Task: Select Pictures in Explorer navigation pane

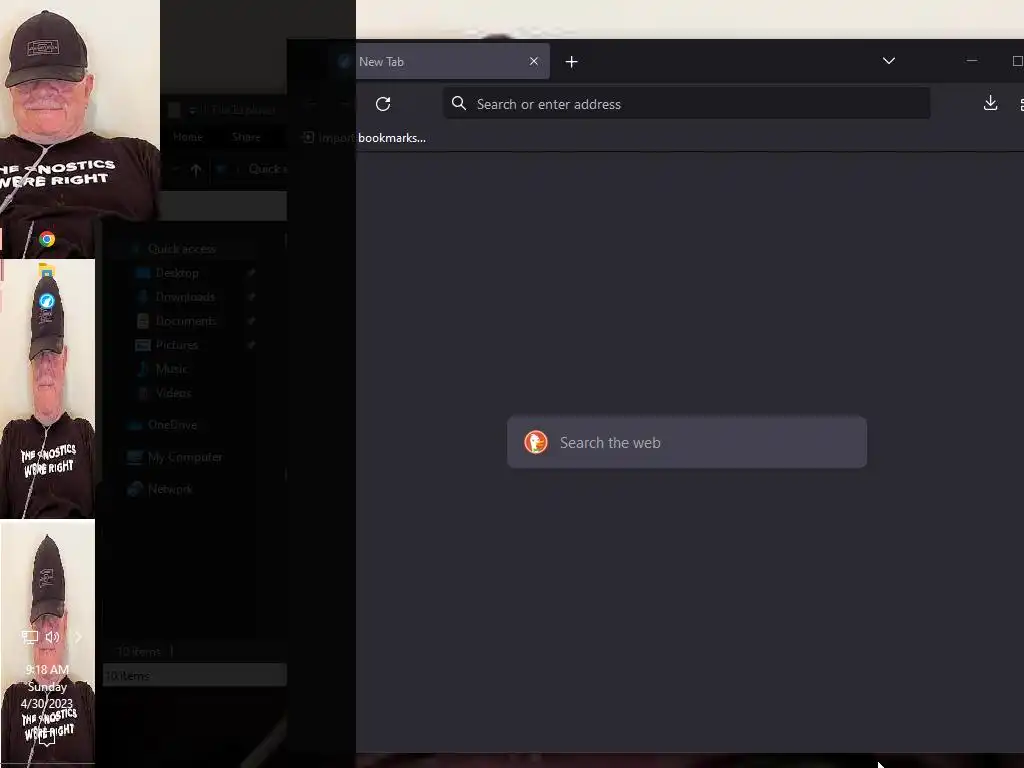Action: (x=176, y=345)
